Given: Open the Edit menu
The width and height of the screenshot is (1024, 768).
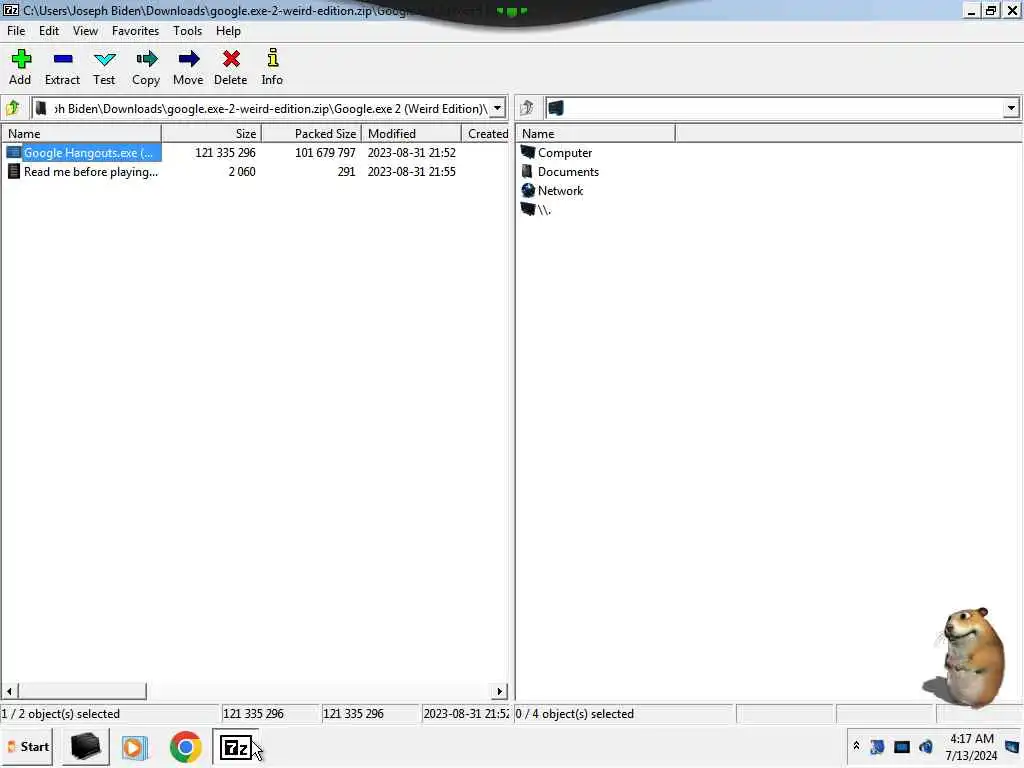Looking at the screenshot, I should (x=49, y=31).
